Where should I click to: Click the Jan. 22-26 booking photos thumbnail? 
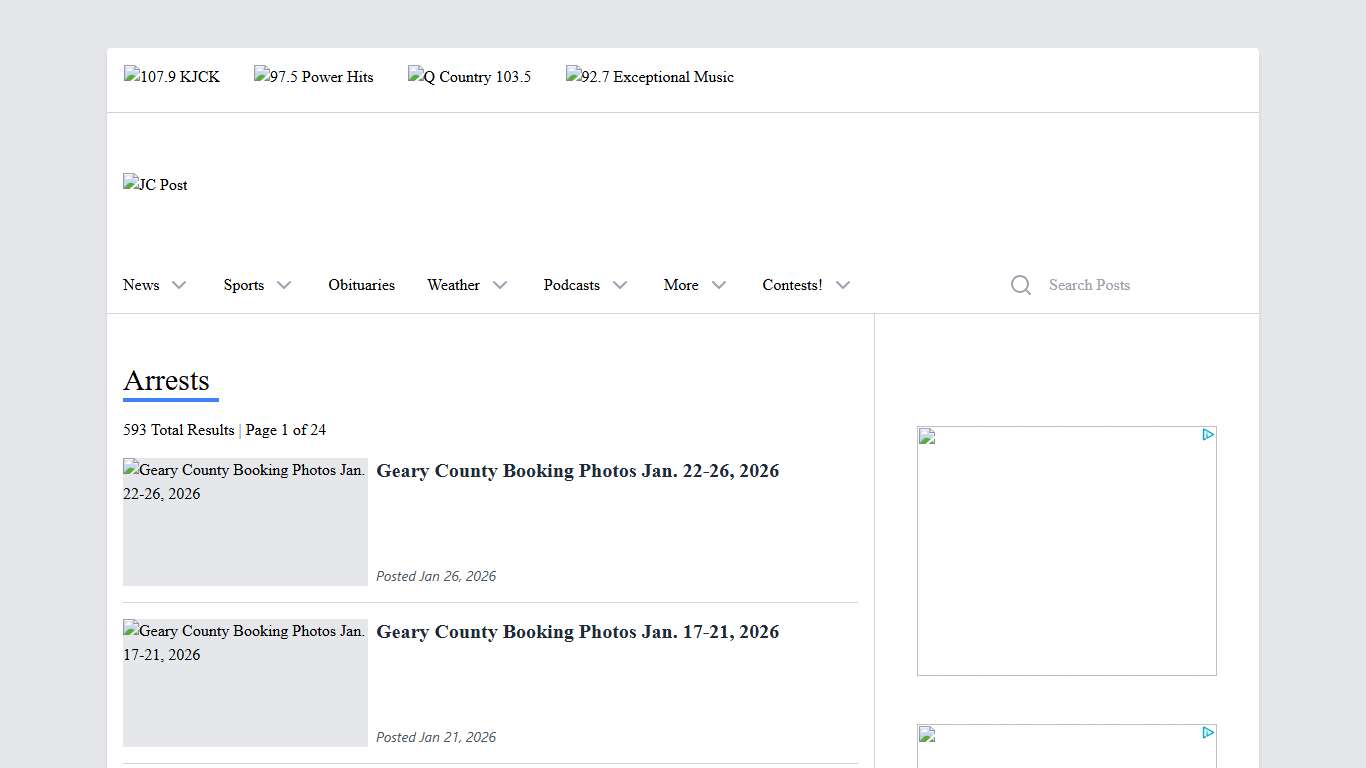[245, 522]
